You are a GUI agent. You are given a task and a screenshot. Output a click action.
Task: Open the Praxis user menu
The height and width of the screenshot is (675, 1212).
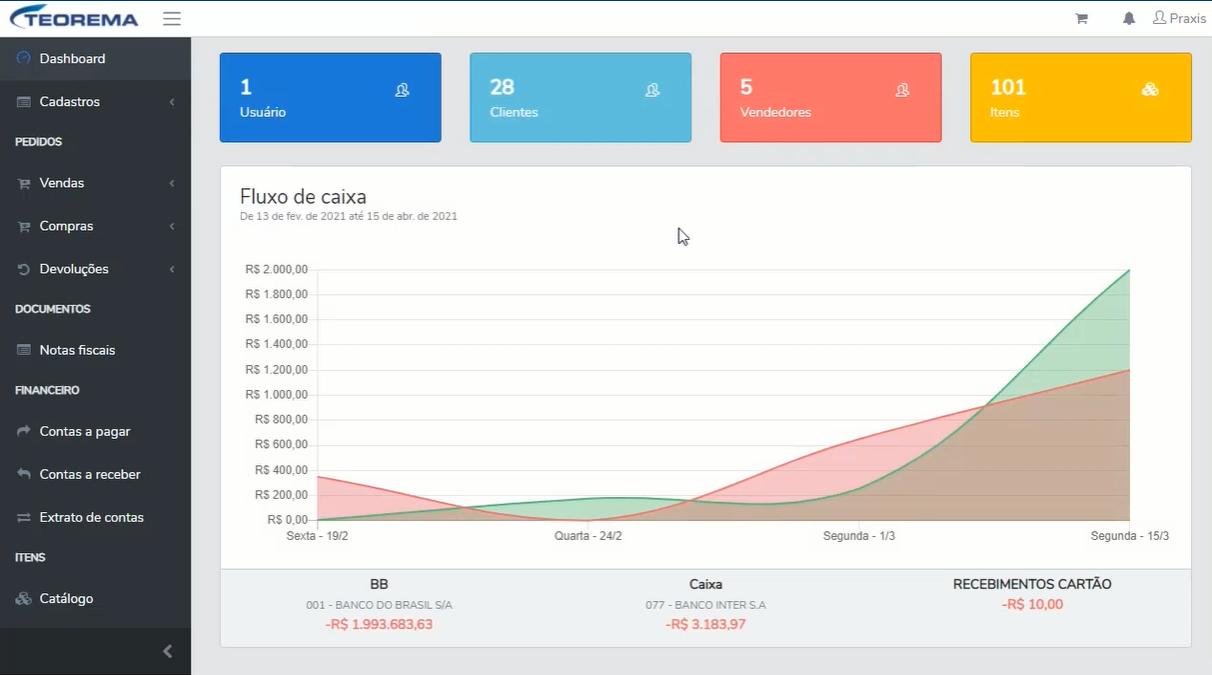coord(1179,18)
